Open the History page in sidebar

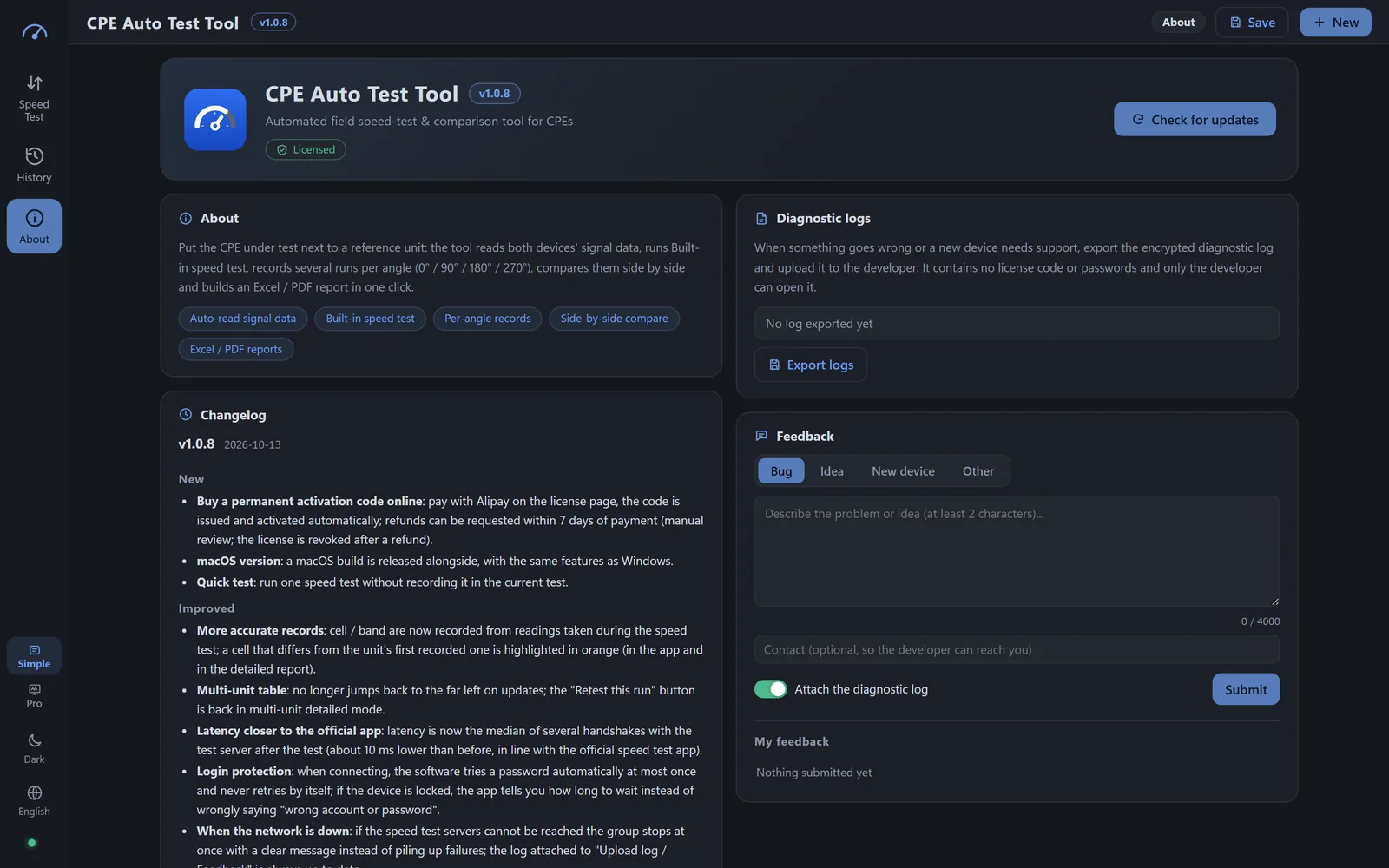(34, 164)
